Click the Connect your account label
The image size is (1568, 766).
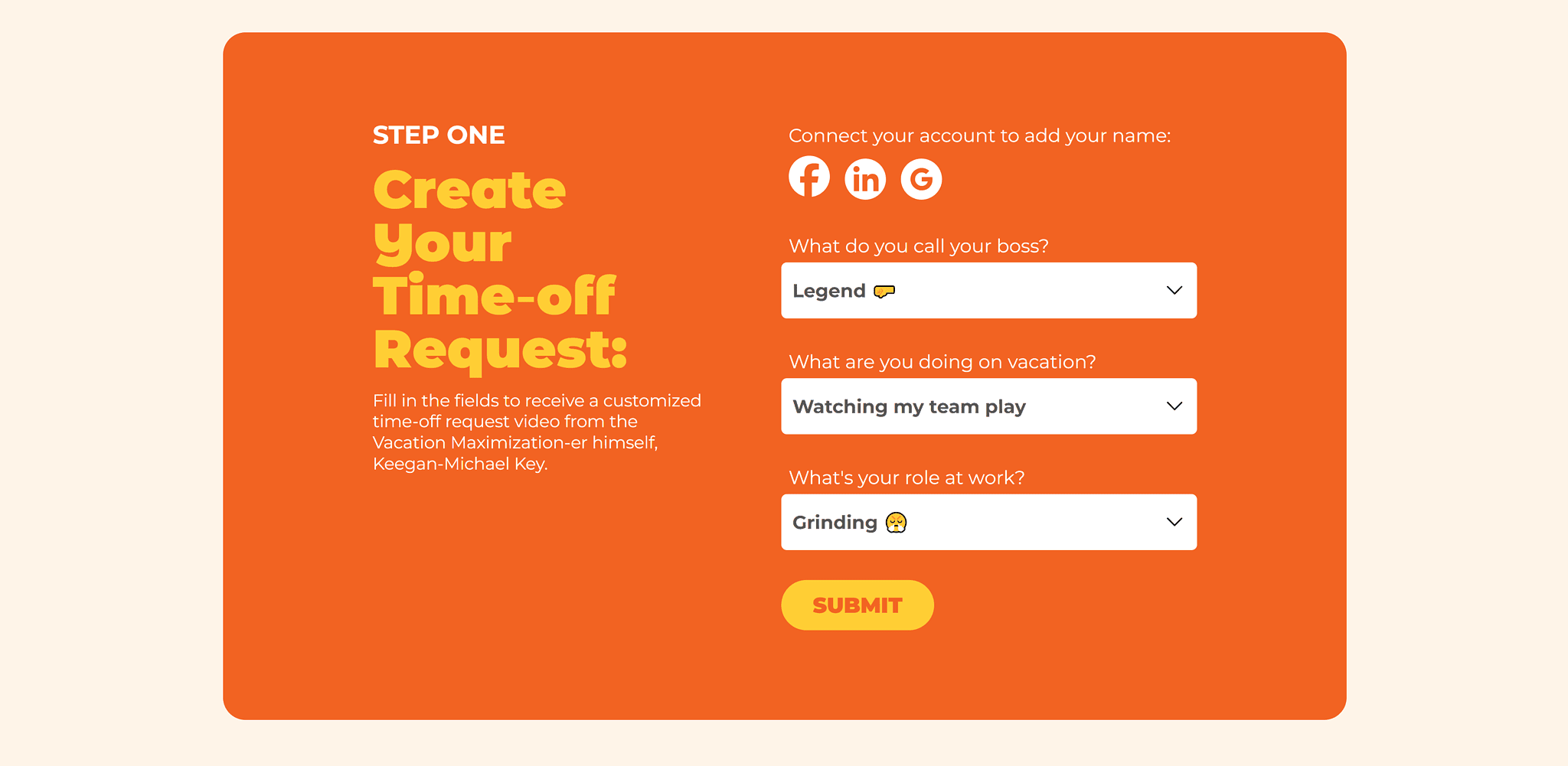(x=979, y=136)
